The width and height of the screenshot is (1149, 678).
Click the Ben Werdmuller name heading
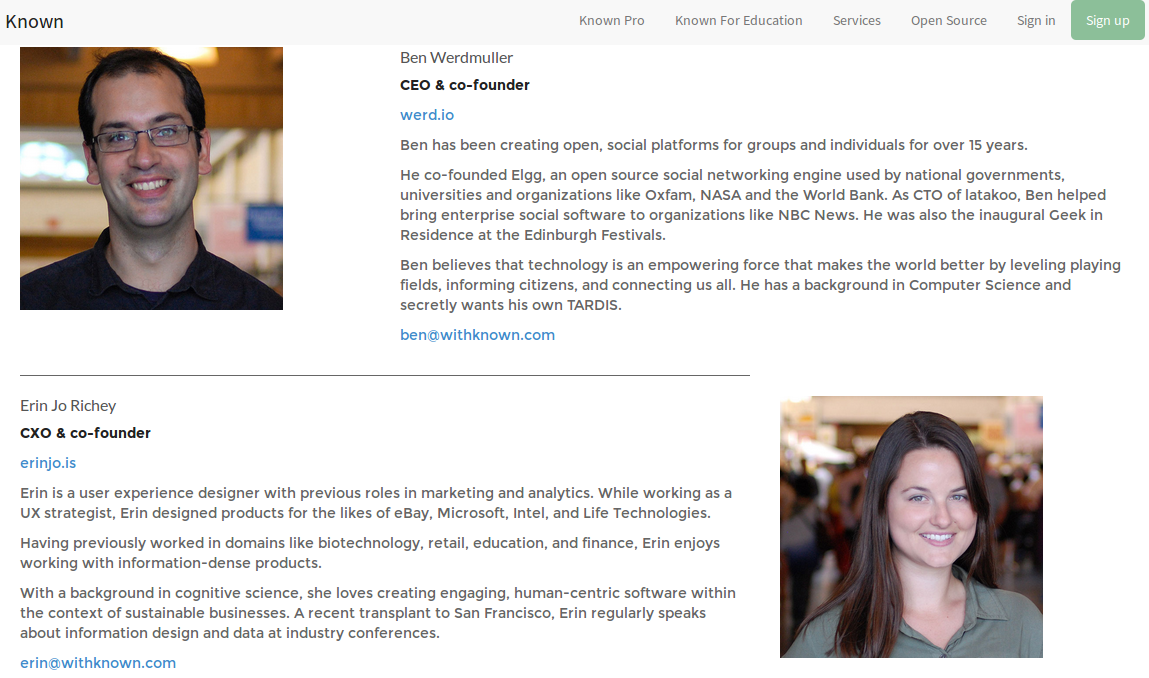click(456, 58)
